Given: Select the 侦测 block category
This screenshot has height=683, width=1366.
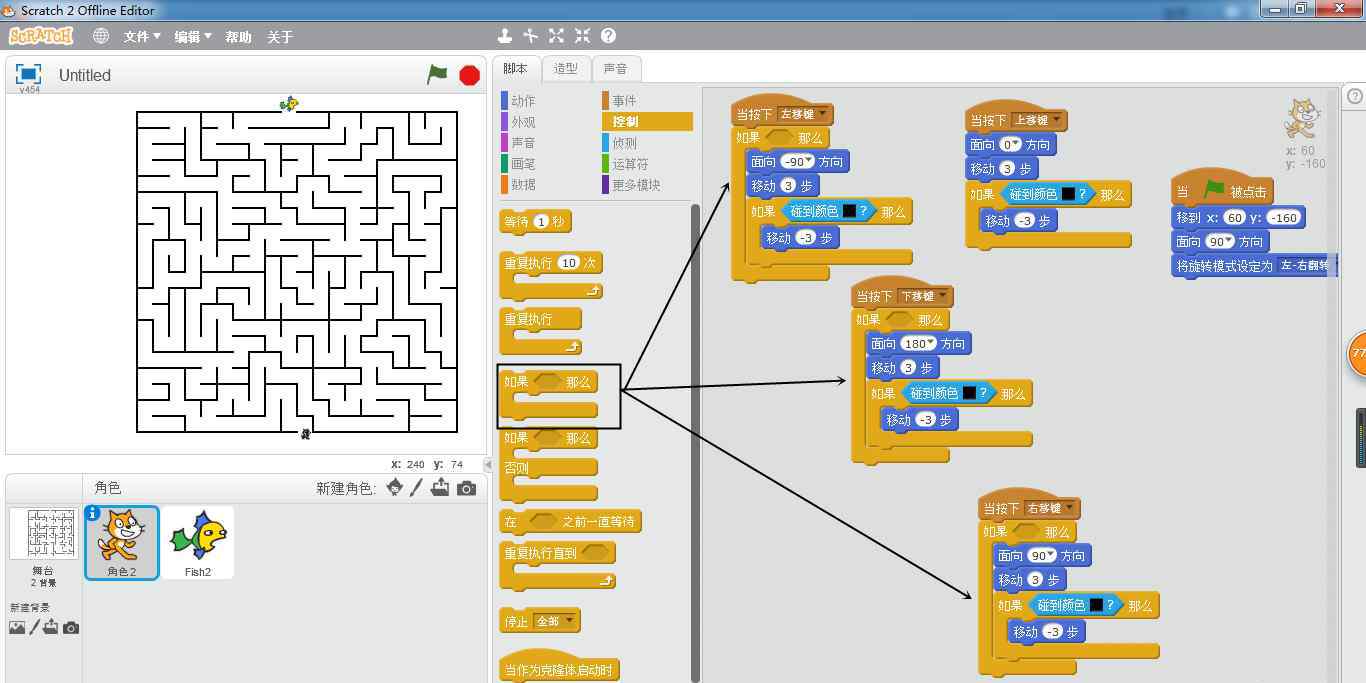Looking at the screenshot, I should click(624, 143).
